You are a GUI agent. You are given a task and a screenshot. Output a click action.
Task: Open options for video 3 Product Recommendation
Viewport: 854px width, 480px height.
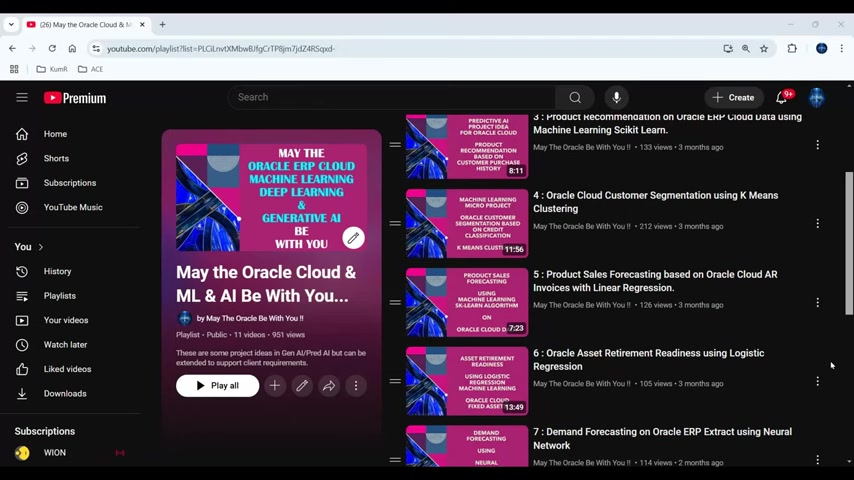click(818, 145)
